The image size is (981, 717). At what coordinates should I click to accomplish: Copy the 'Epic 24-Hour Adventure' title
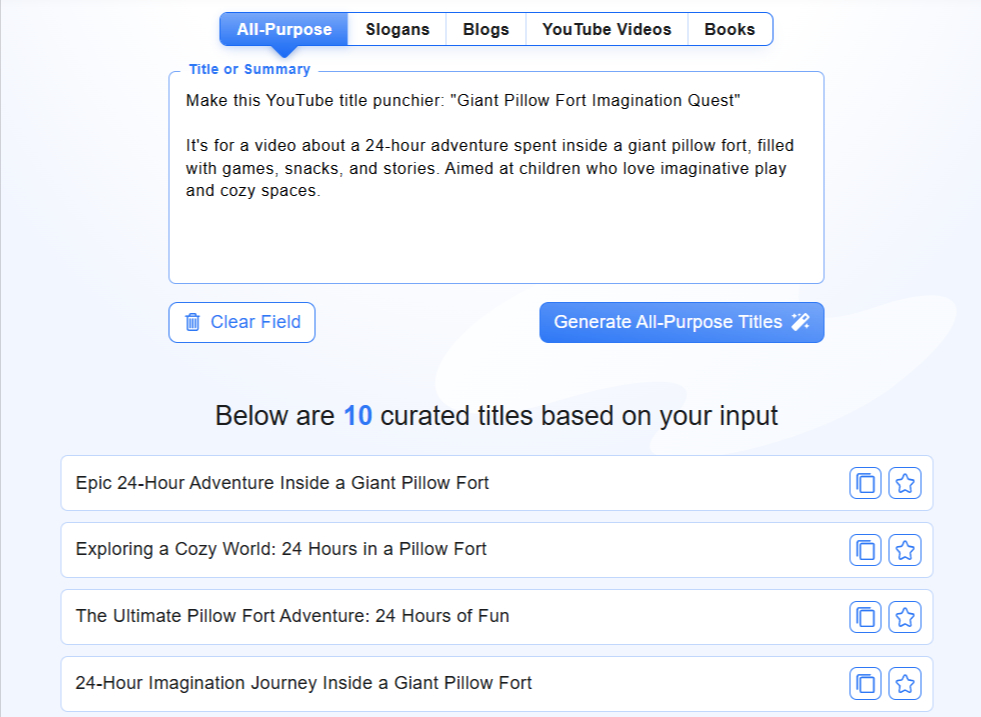click(865, 483)
